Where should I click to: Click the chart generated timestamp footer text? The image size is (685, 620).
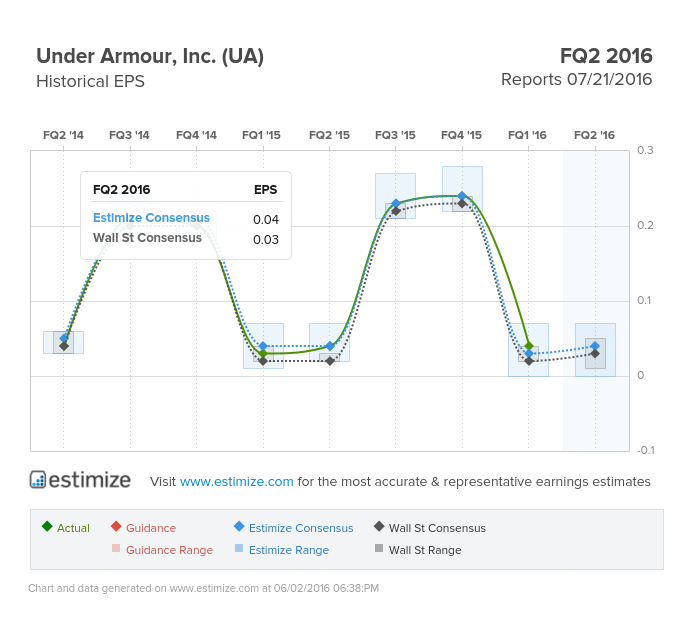pos(203,588)
